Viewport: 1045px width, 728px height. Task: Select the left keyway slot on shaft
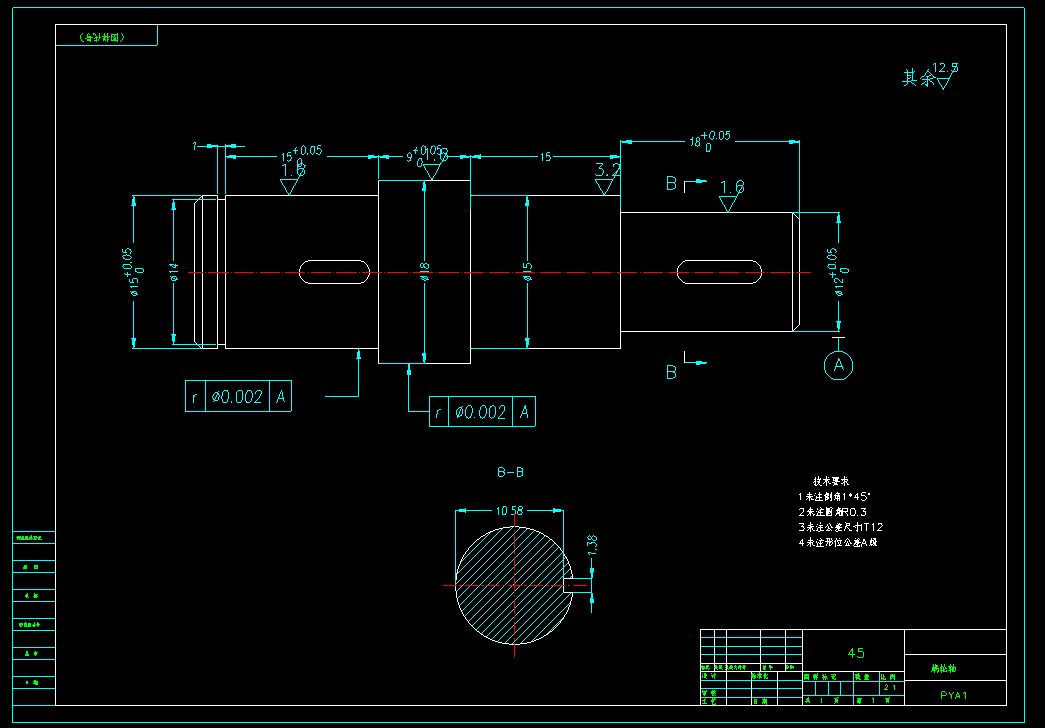point(334,272)
